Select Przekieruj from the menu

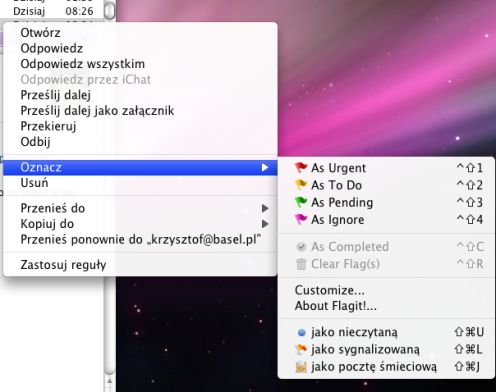(140, 126)
